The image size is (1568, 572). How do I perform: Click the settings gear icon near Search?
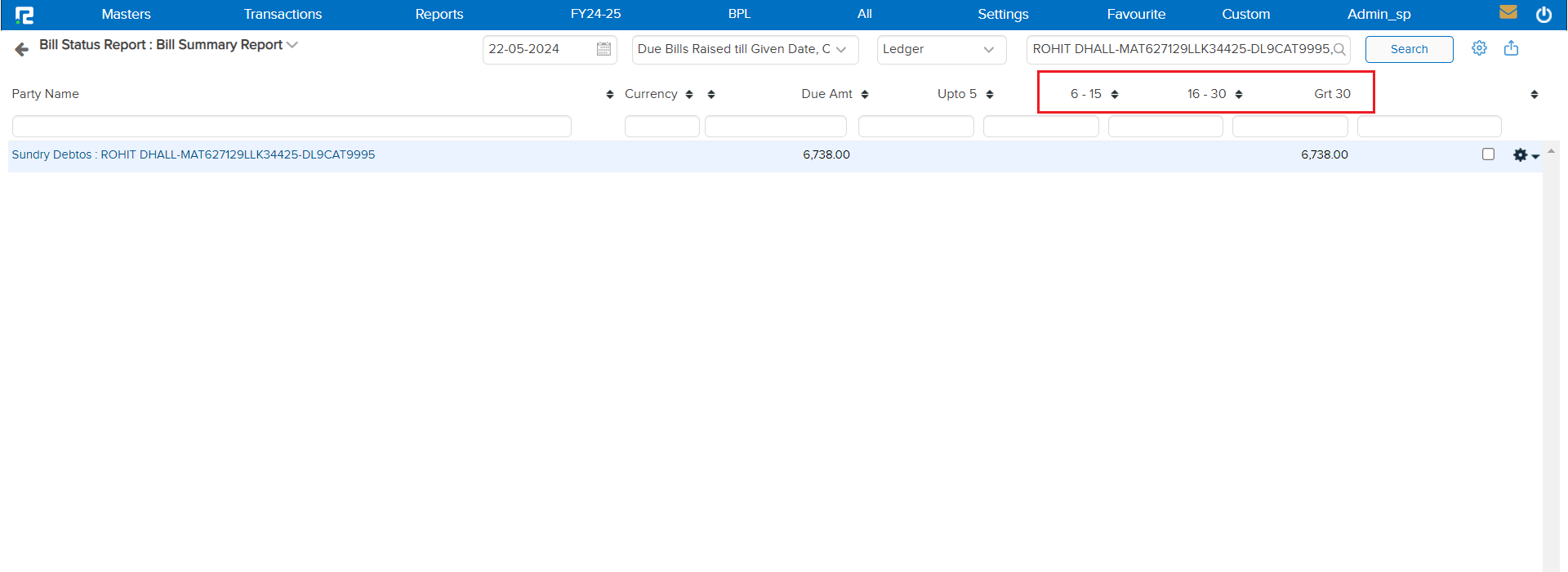coord(1479,48)
